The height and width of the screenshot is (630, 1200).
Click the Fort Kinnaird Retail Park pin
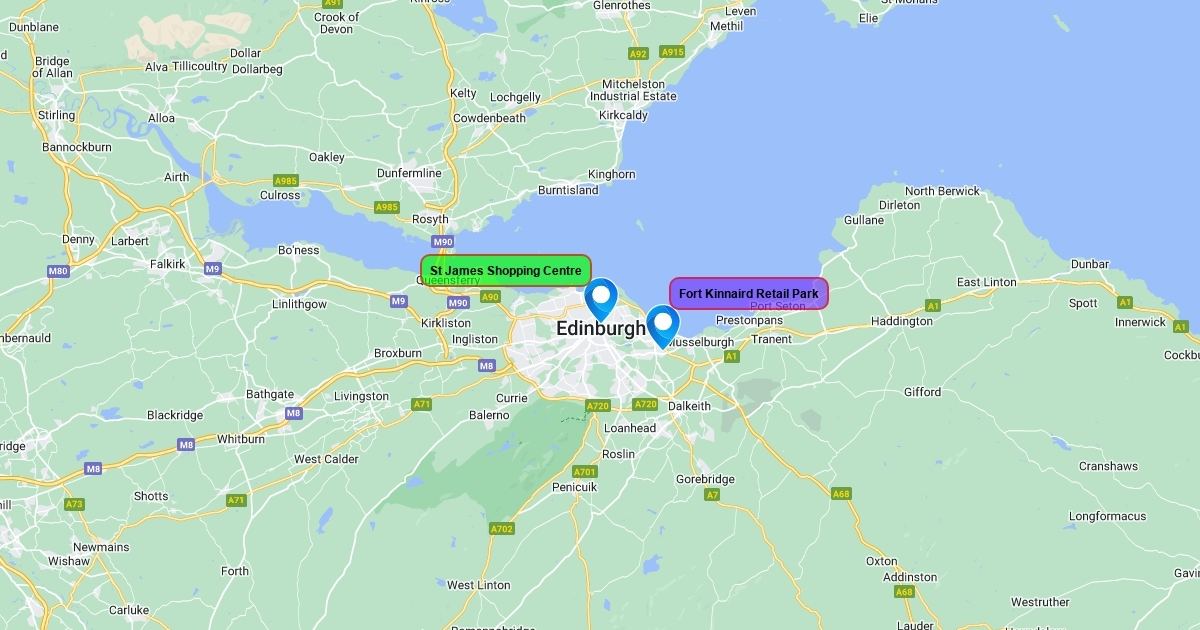point(662,327)
